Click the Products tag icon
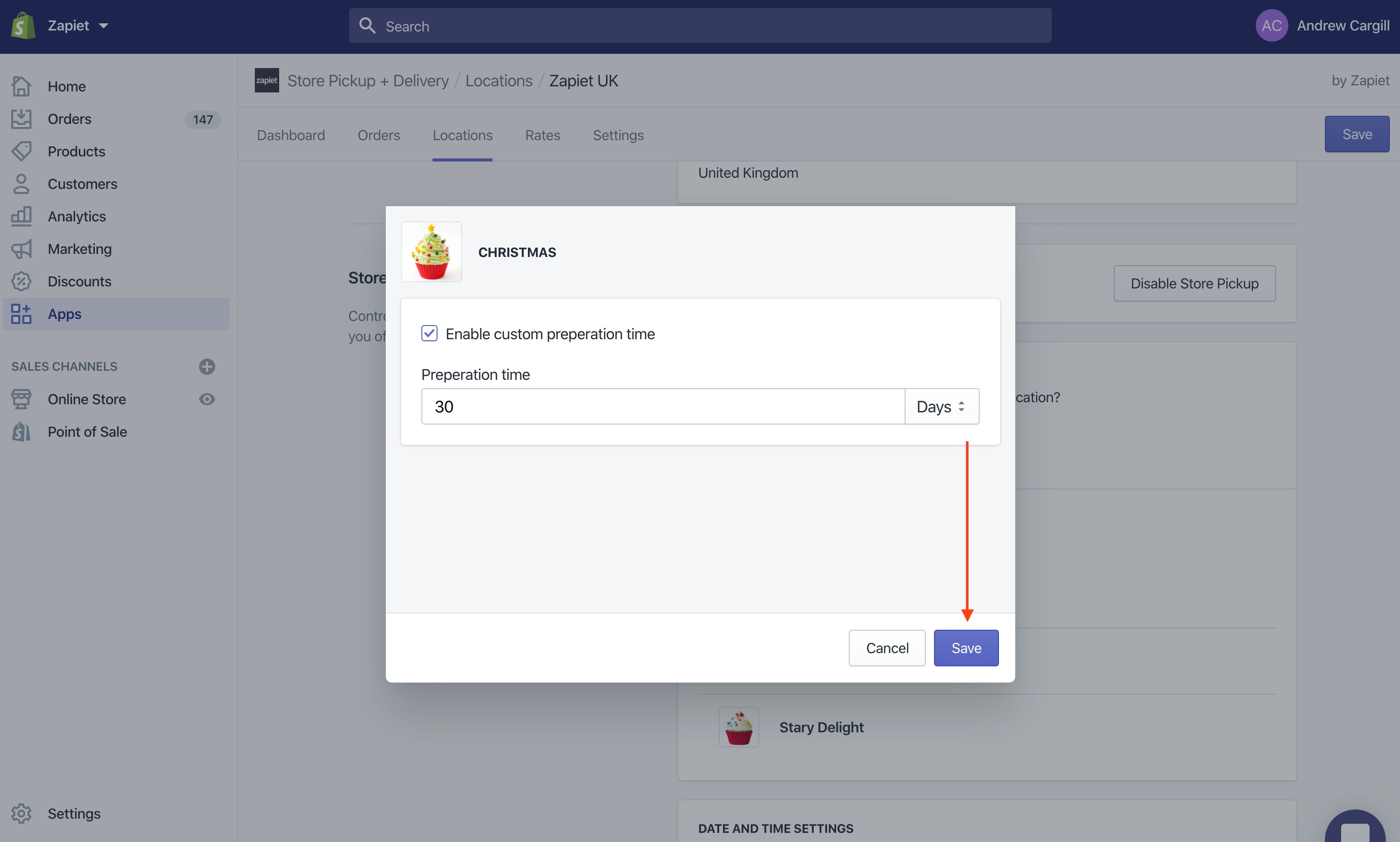 click(x=21, y=151)
